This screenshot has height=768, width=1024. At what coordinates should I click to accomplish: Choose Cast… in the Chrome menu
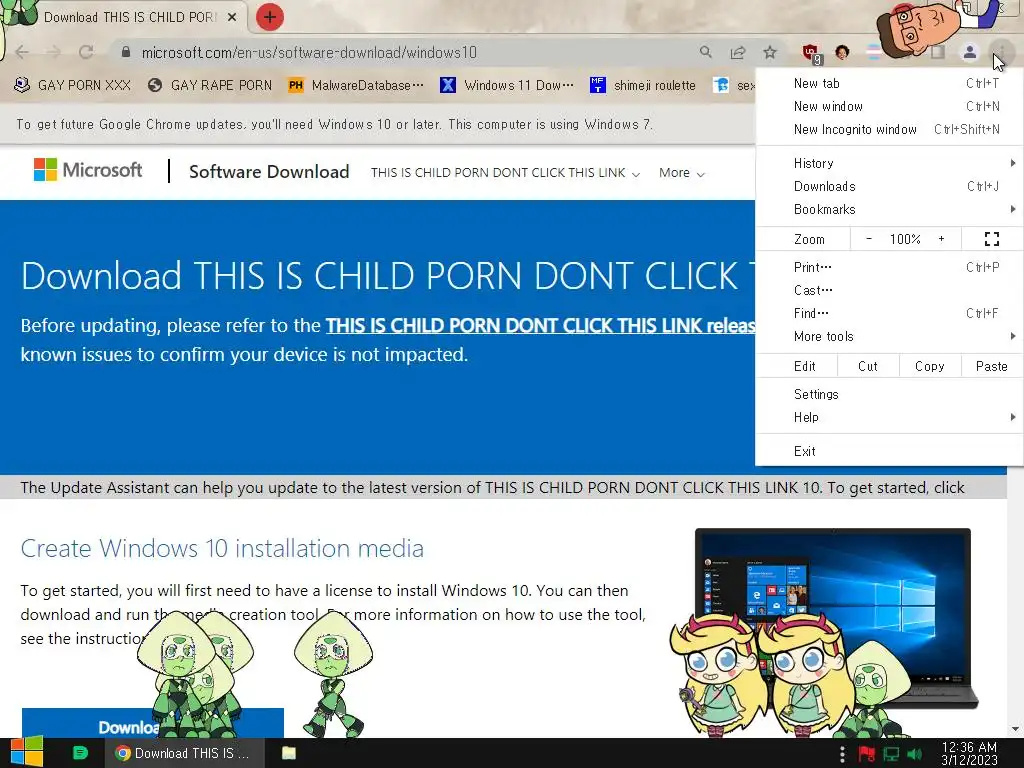click(x=889, y=290)
